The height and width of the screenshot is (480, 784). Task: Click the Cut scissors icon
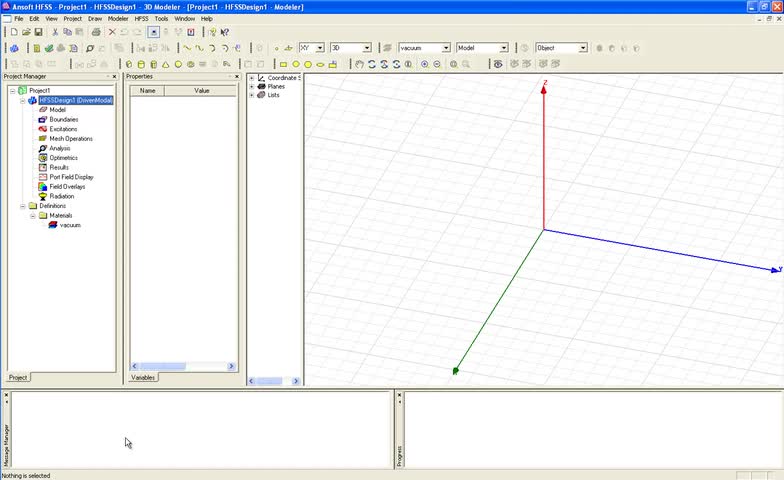pyautogui.click(x=55, y=32)
